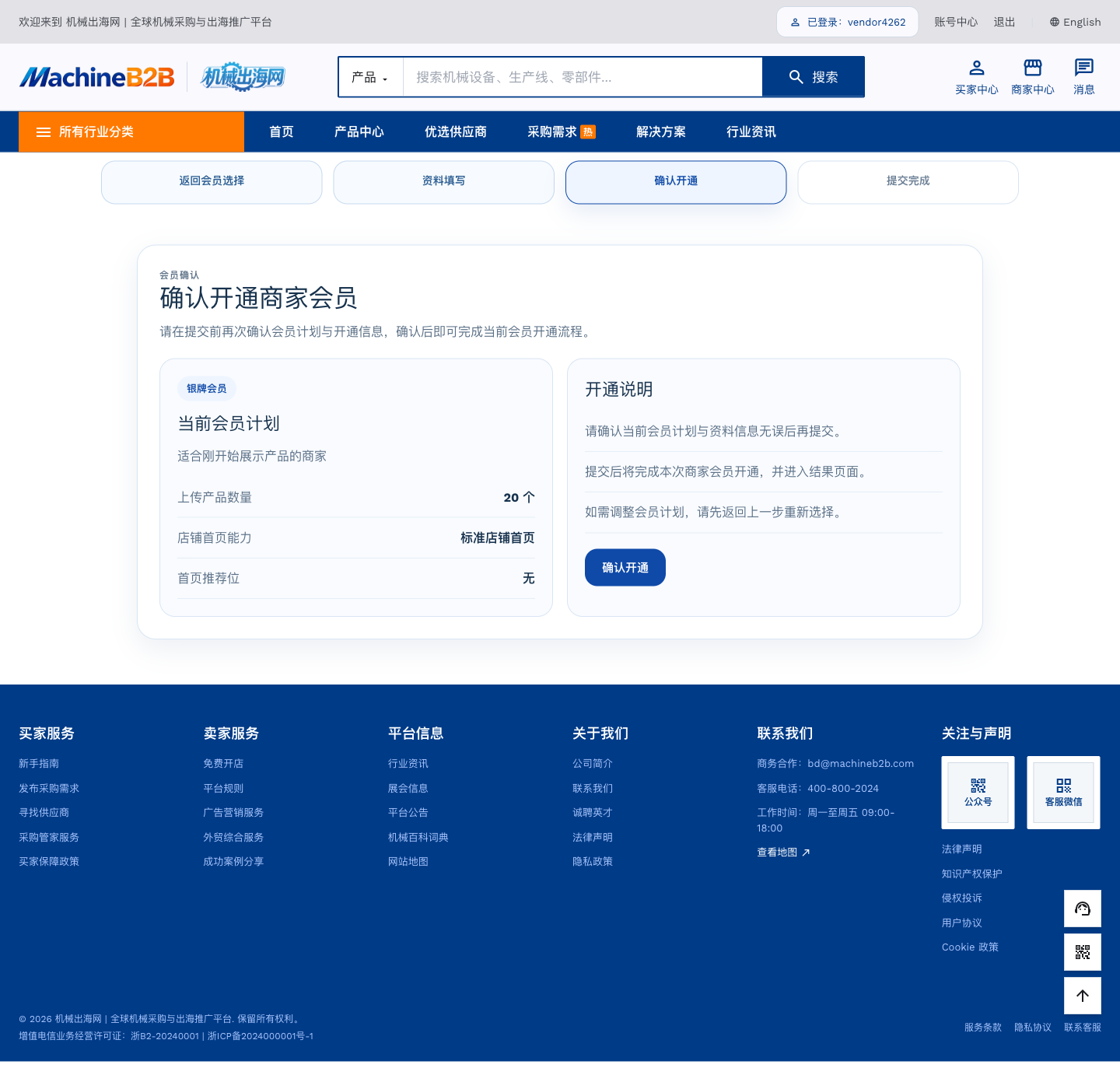Open 网站地图 footer link
The width and height of the screenshot is (1120, 1089).
pyautogui.click(x=408, y=861)
